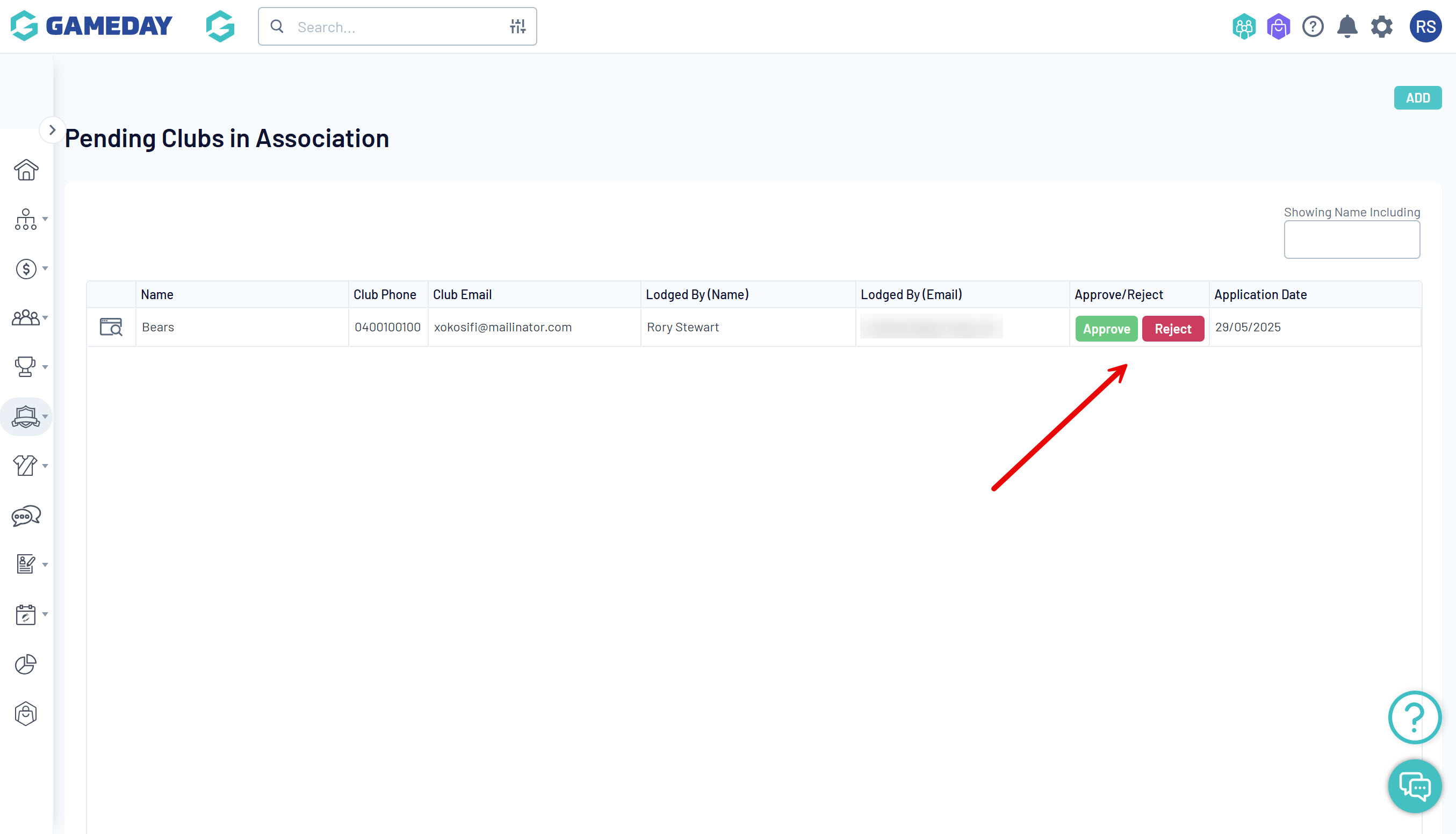Click the help question mark in header
1456x834 pixels.
1313,26
